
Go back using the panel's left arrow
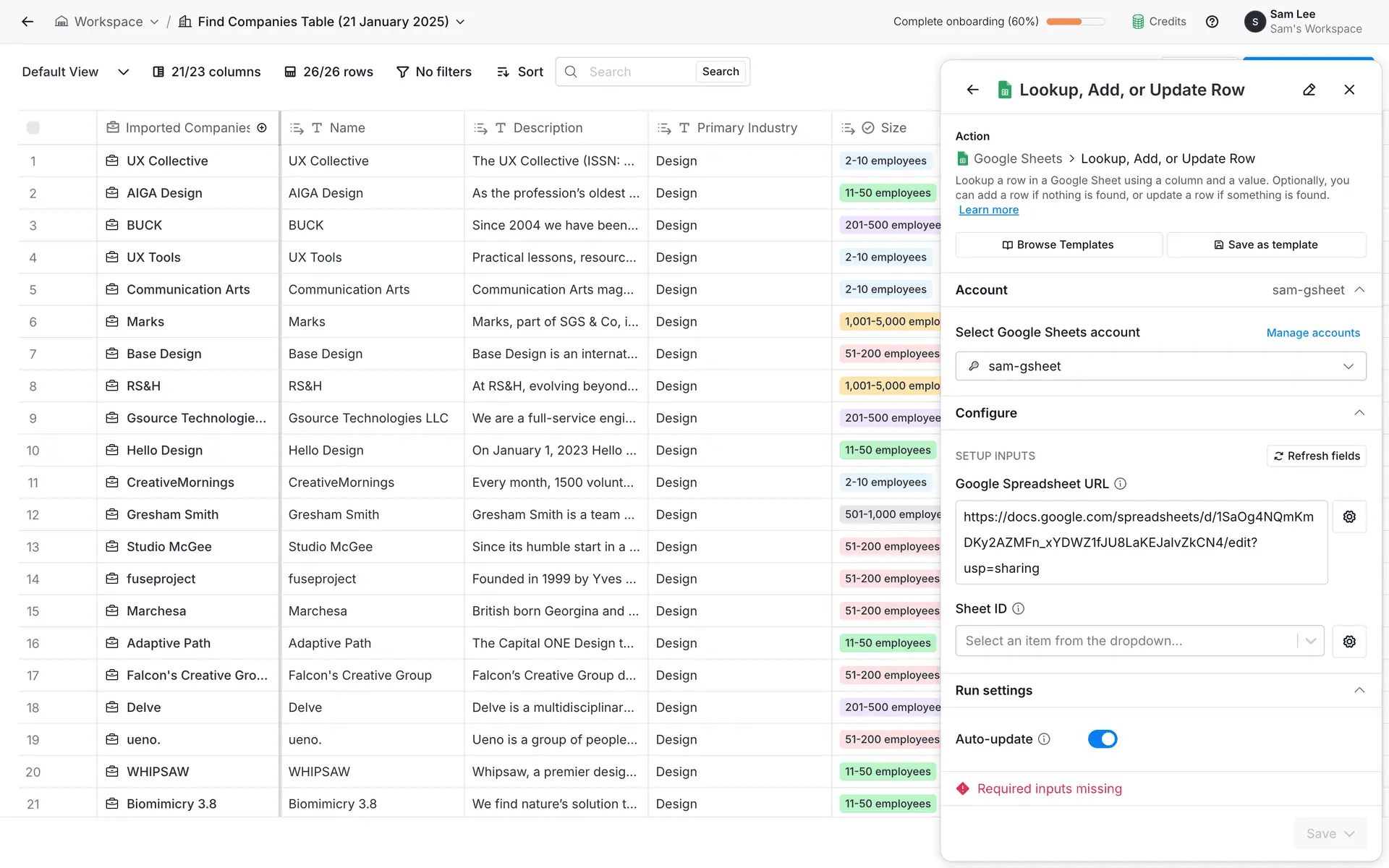pyautogui.click(x=972, y=90)
